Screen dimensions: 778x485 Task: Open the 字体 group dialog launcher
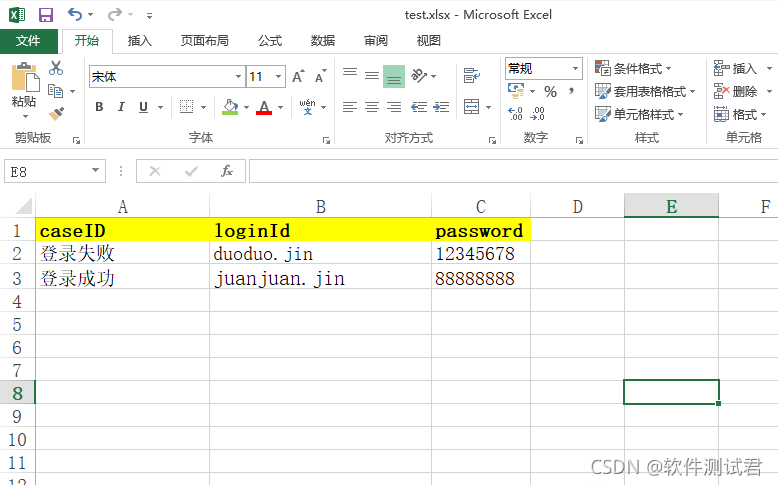click(x=326, y=140)
